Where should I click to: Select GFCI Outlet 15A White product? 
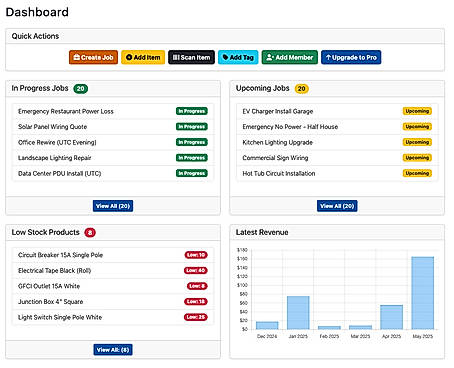click(113, 286)
